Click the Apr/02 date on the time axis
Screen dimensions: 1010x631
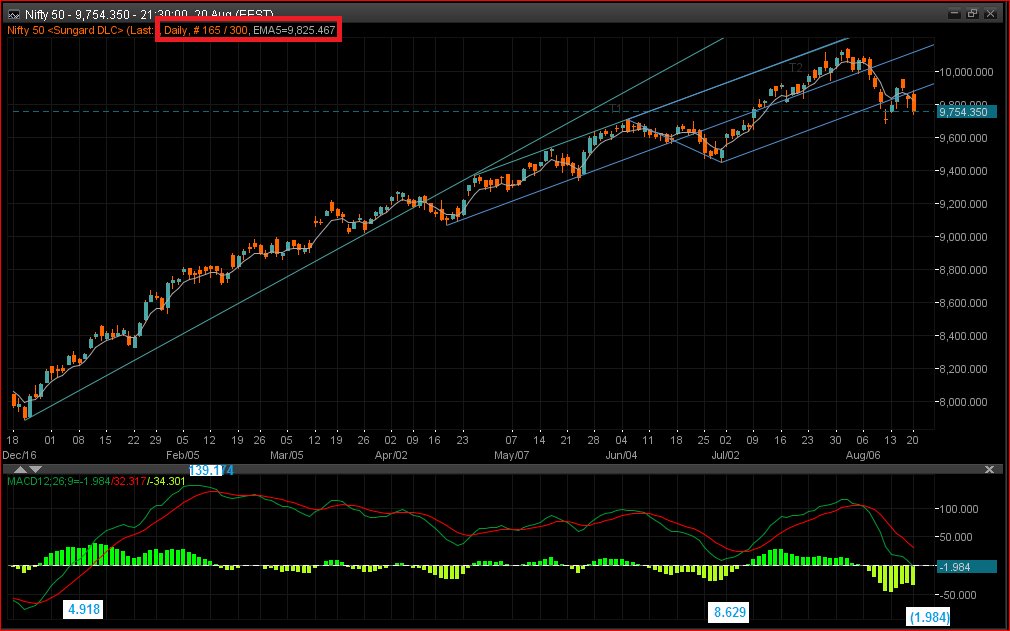(x=391, y=455)
